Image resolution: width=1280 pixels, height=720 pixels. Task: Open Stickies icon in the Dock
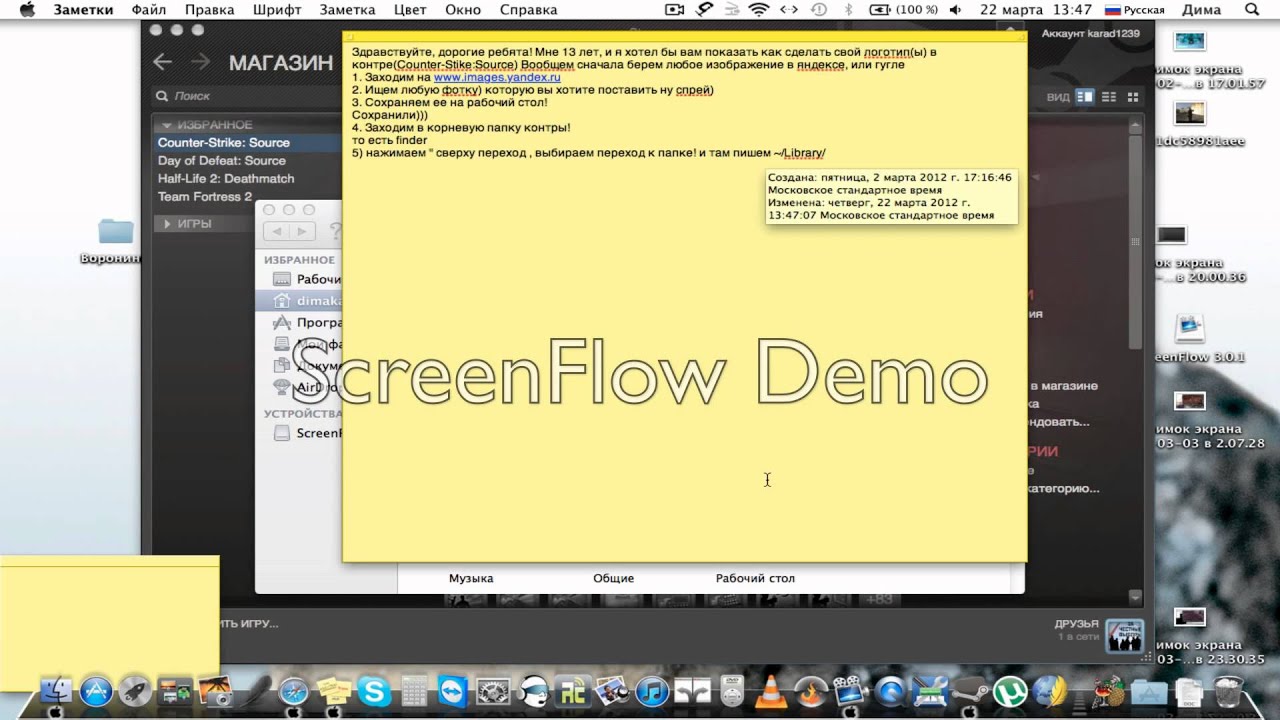pos(334,692)
